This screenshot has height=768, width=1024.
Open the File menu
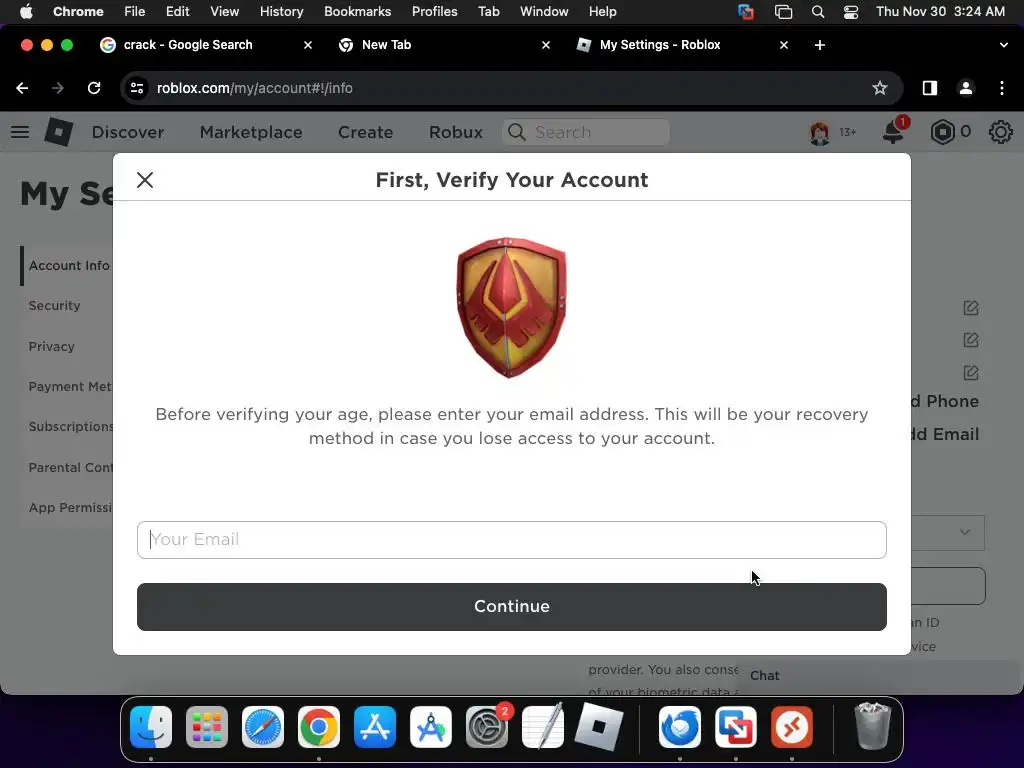click(x=135, y=11)
